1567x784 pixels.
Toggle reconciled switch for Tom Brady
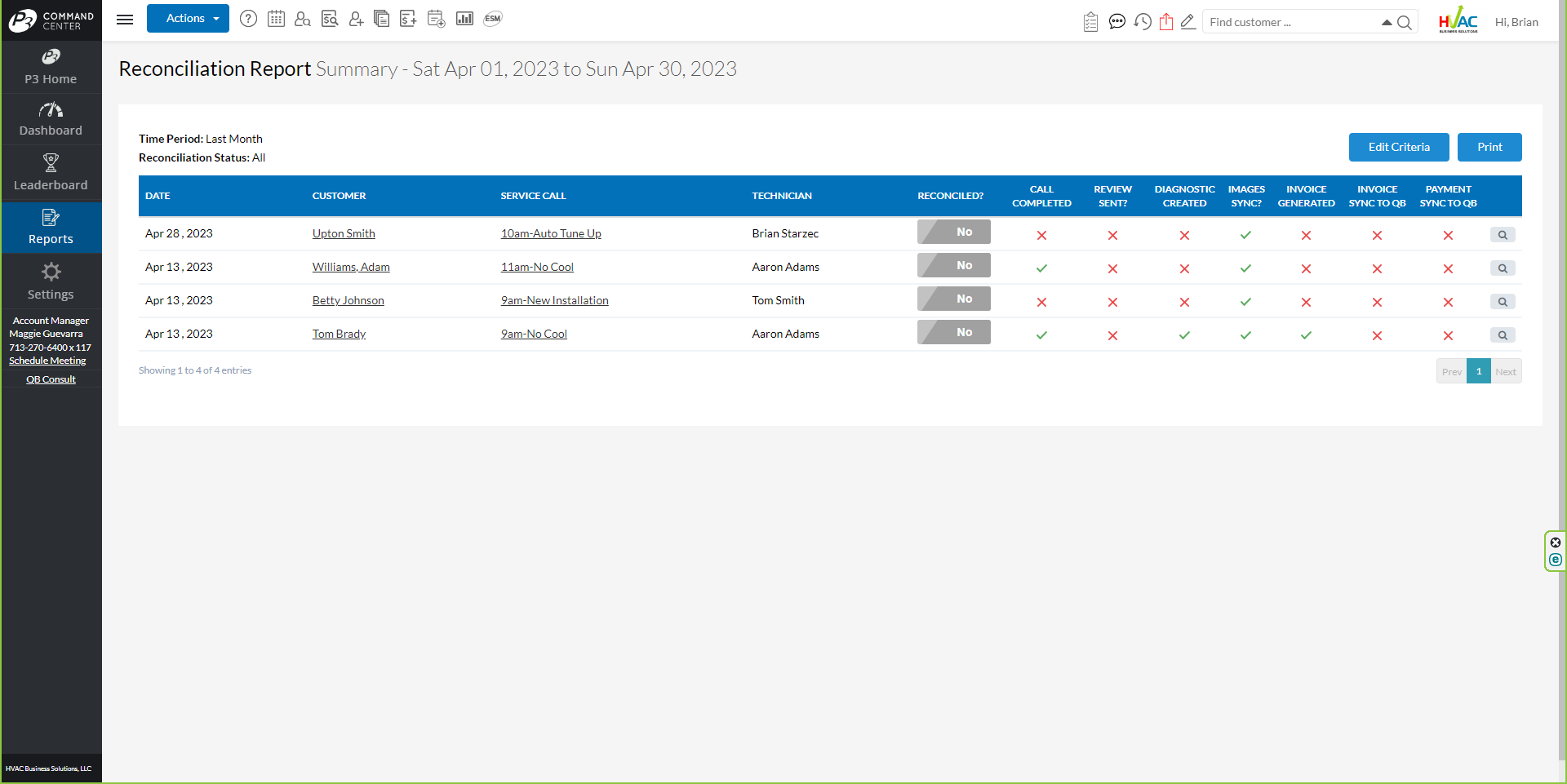[953, 333]
